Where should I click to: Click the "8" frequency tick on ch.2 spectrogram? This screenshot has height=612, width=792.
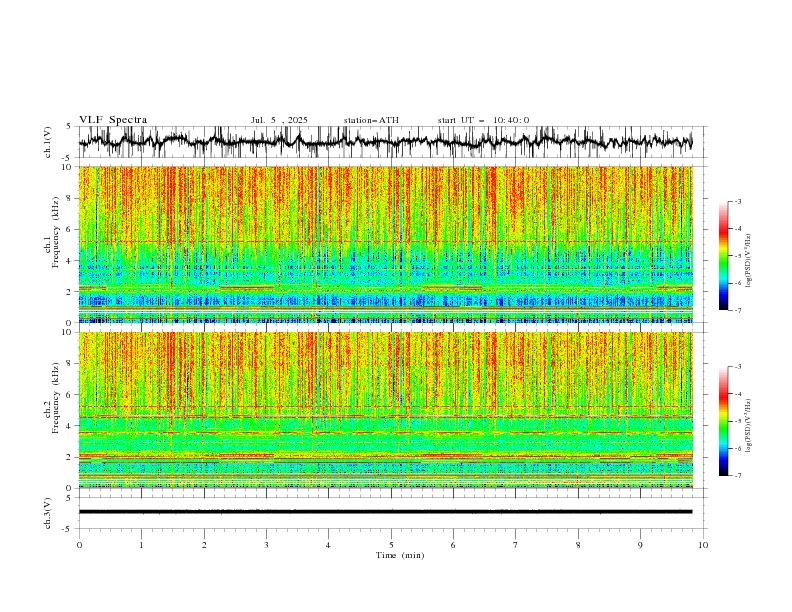(69, 364)
